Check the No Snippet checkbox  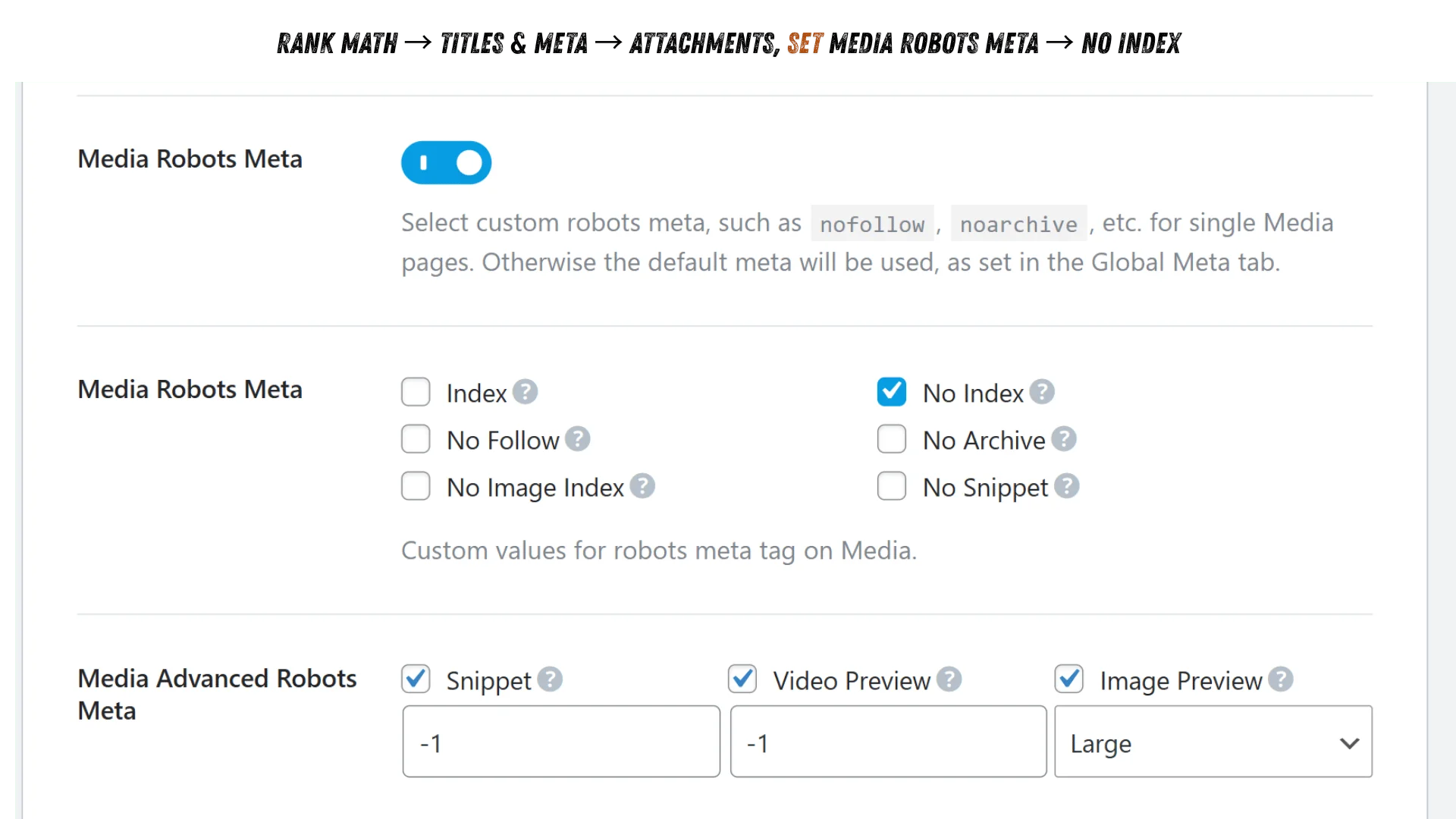(x=891, y=486)
